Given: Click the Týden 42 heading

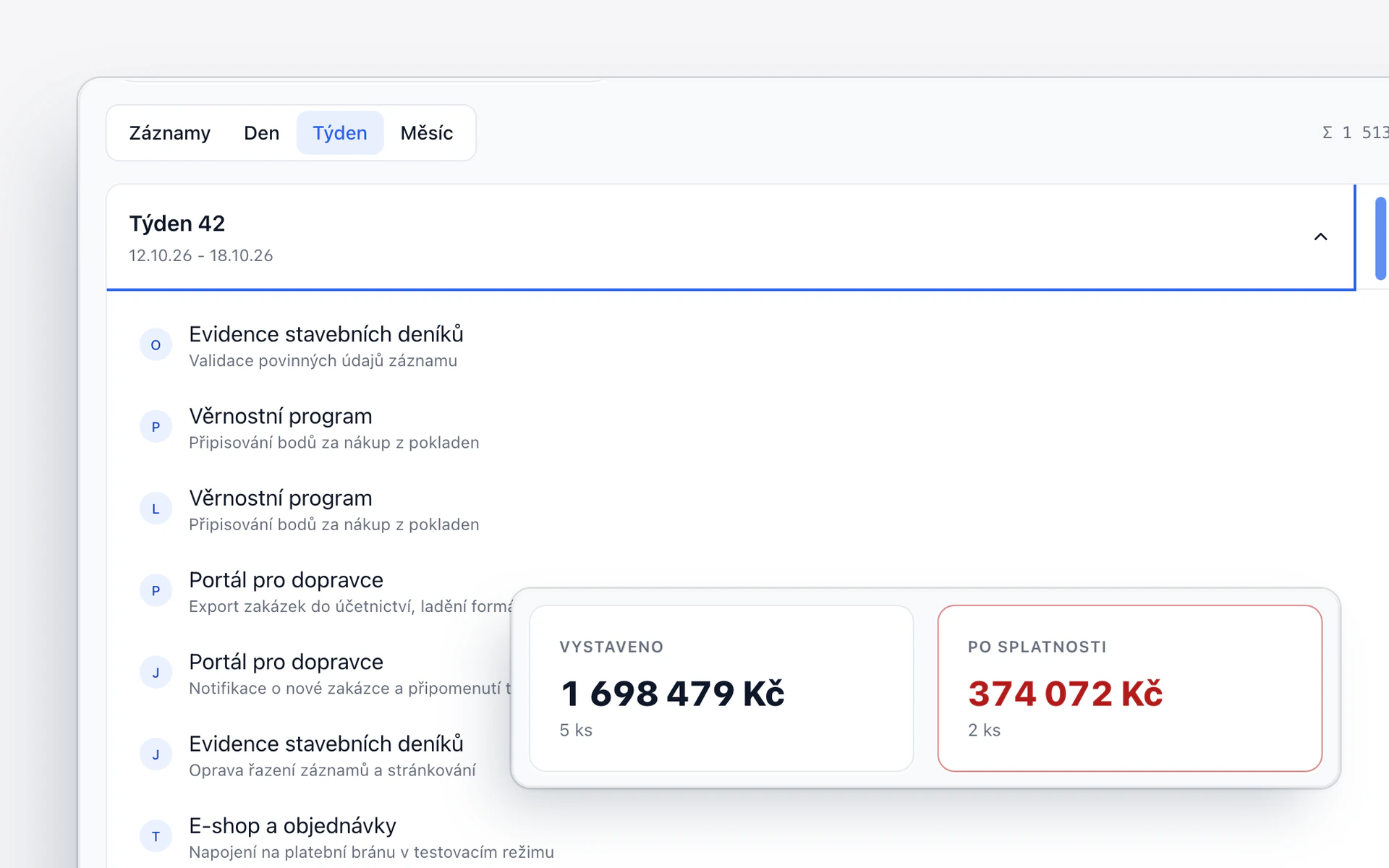Looking at the screenshot, I should click(177, 224).
